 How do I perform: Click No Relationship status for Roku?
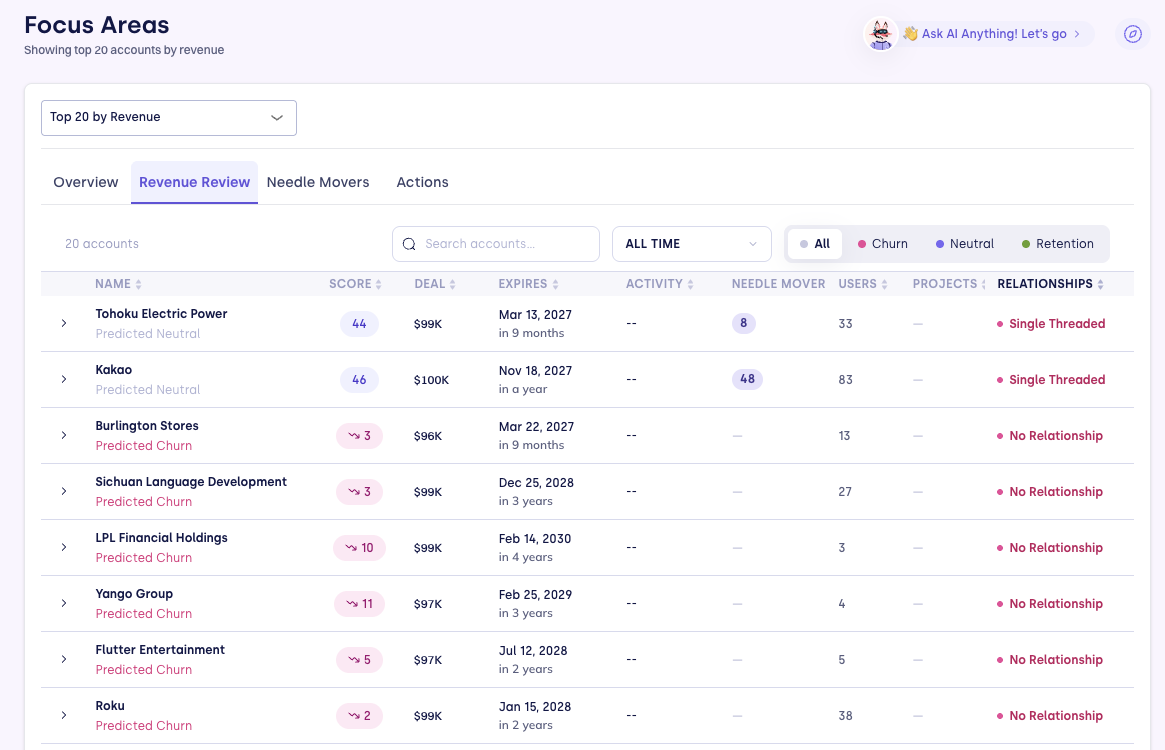coord(1050,716)
